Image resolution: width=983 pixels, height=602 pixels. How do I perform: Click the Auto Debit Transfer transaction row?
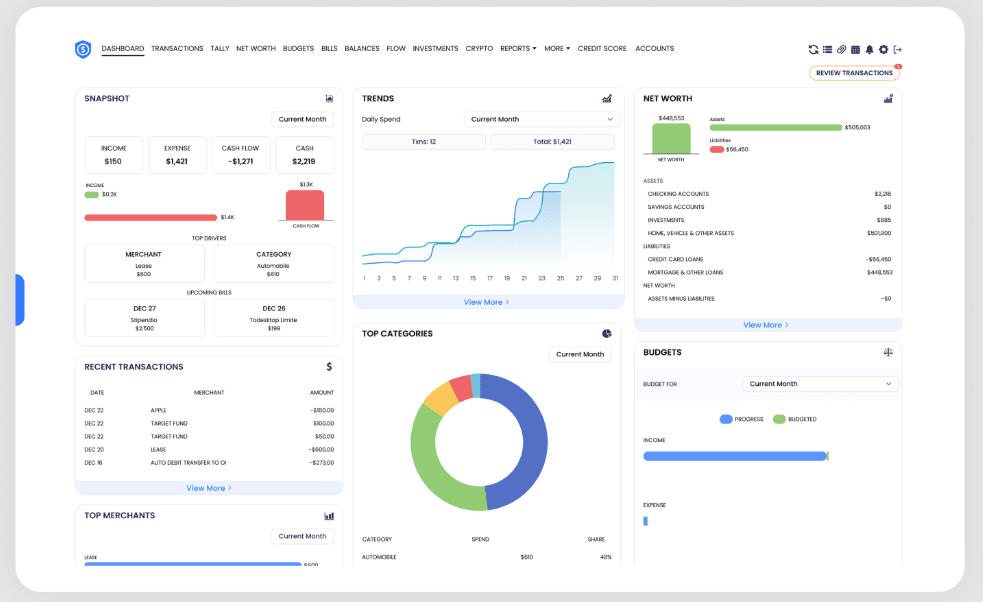209,463
